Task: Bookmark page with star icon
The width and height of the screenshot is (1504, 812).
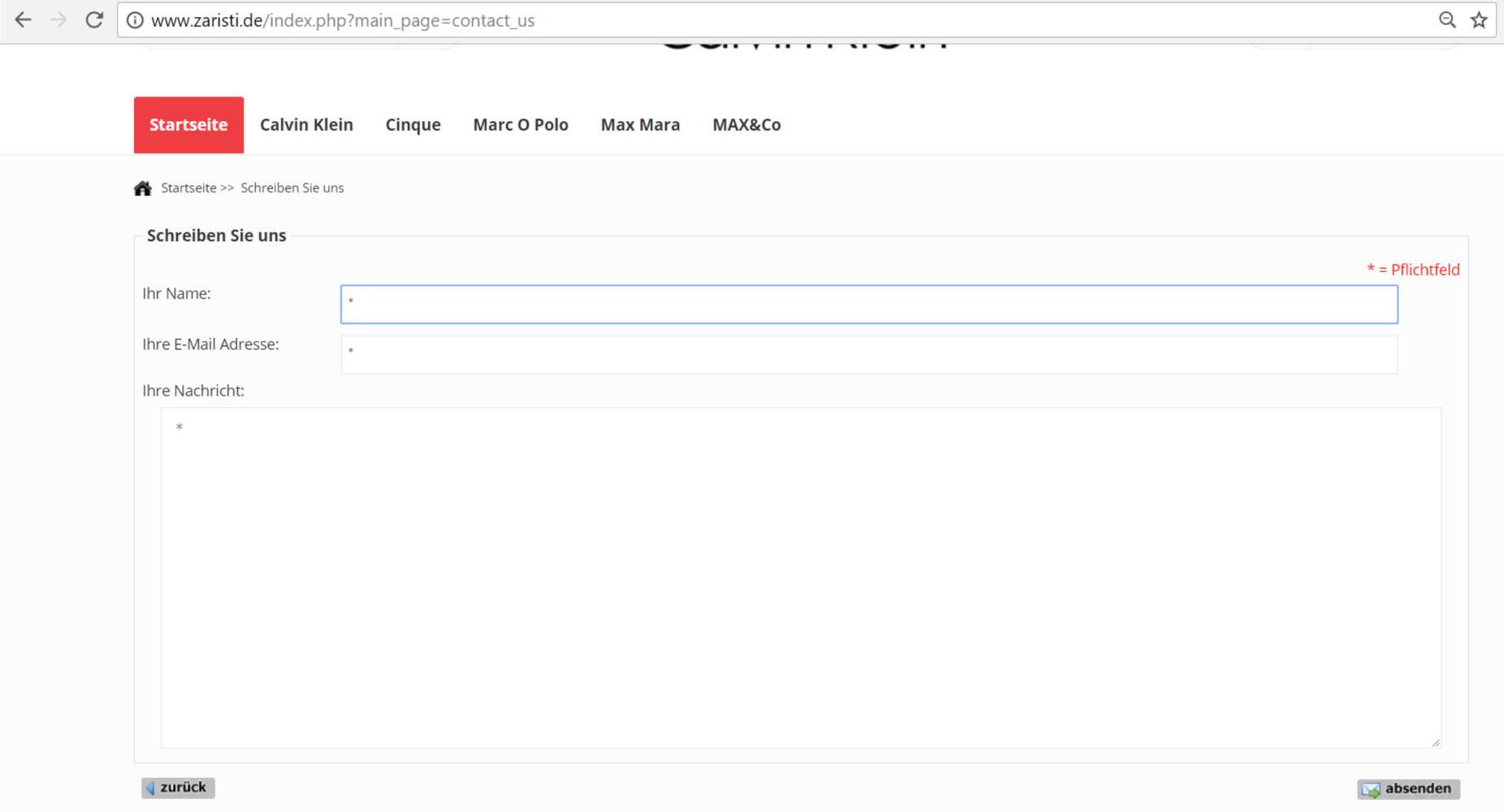Action: pyautogui.click(x=1479, y=20)
